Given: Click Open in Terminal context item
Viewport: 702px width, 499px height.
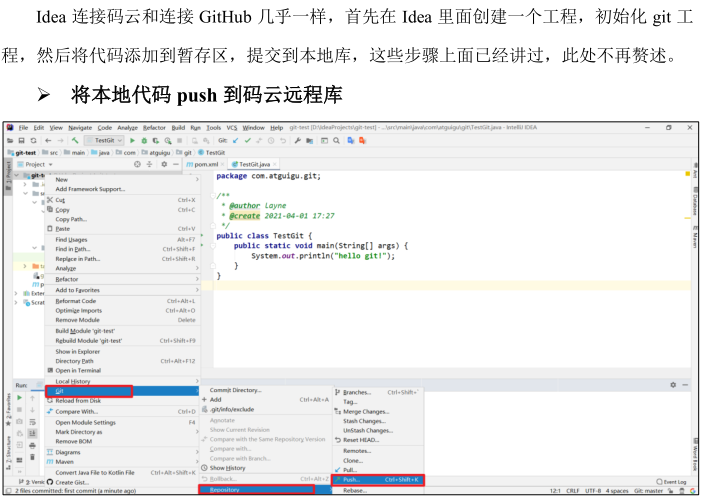Looking at the screenshot, I should (122, 371).
